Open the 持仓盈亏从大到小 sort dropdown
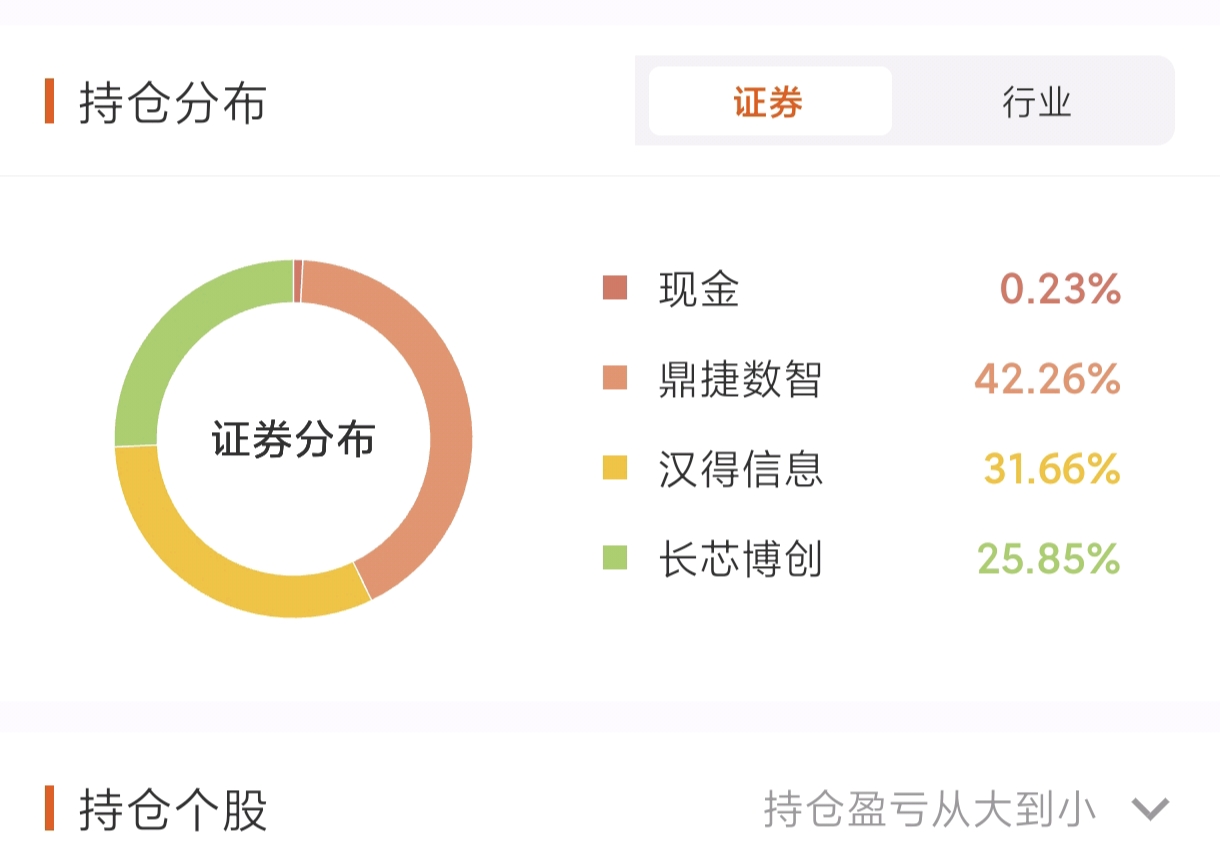The height and width of the screenshot is (853, 1220). (x=929, y=809)
